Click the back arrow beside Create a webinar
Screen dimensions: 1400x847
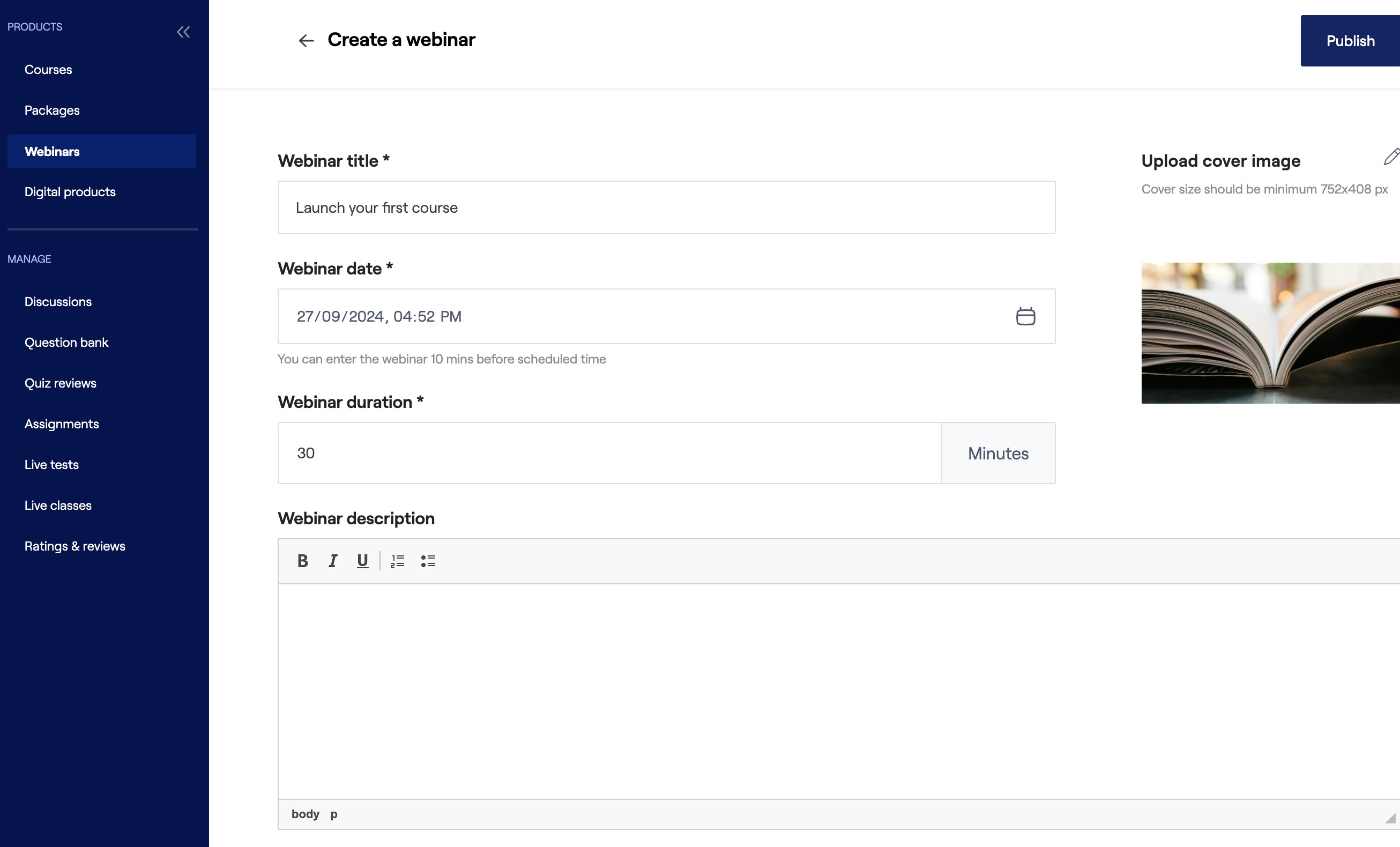[306, 40]
